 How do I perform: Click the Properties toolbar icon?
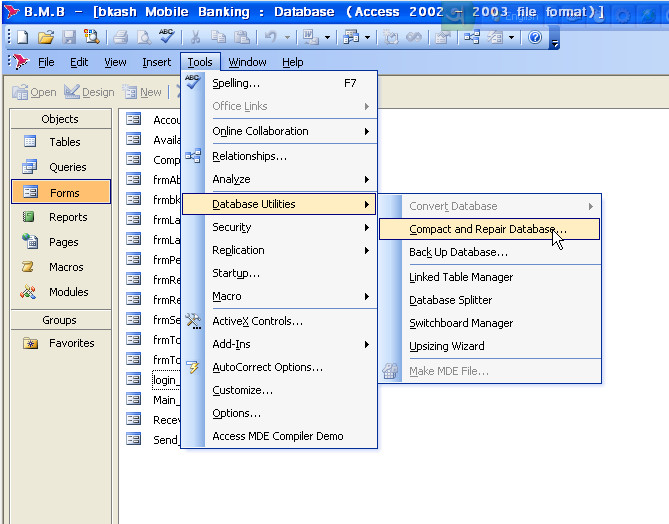tap(442, 38)
